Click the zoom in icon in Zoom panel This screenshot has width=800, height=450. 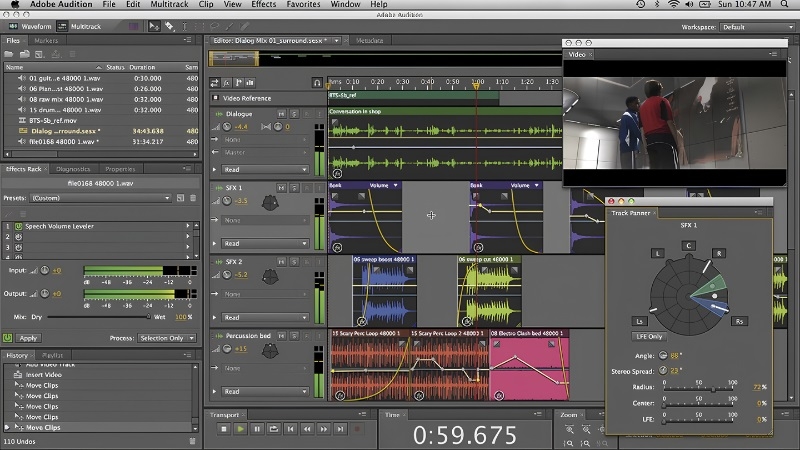(569, 430)
